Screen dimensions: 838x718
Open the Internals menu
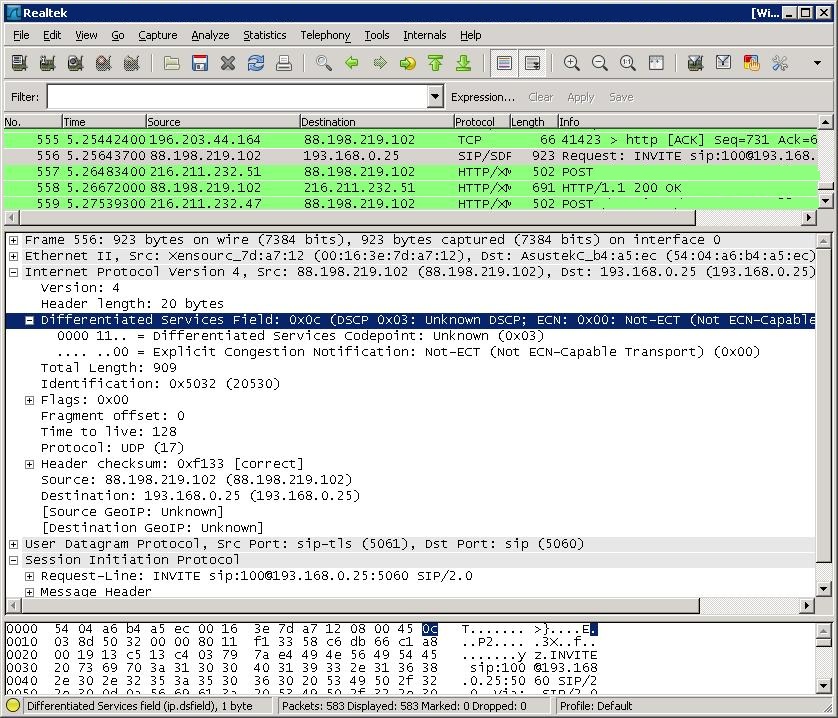coord(424,35)
